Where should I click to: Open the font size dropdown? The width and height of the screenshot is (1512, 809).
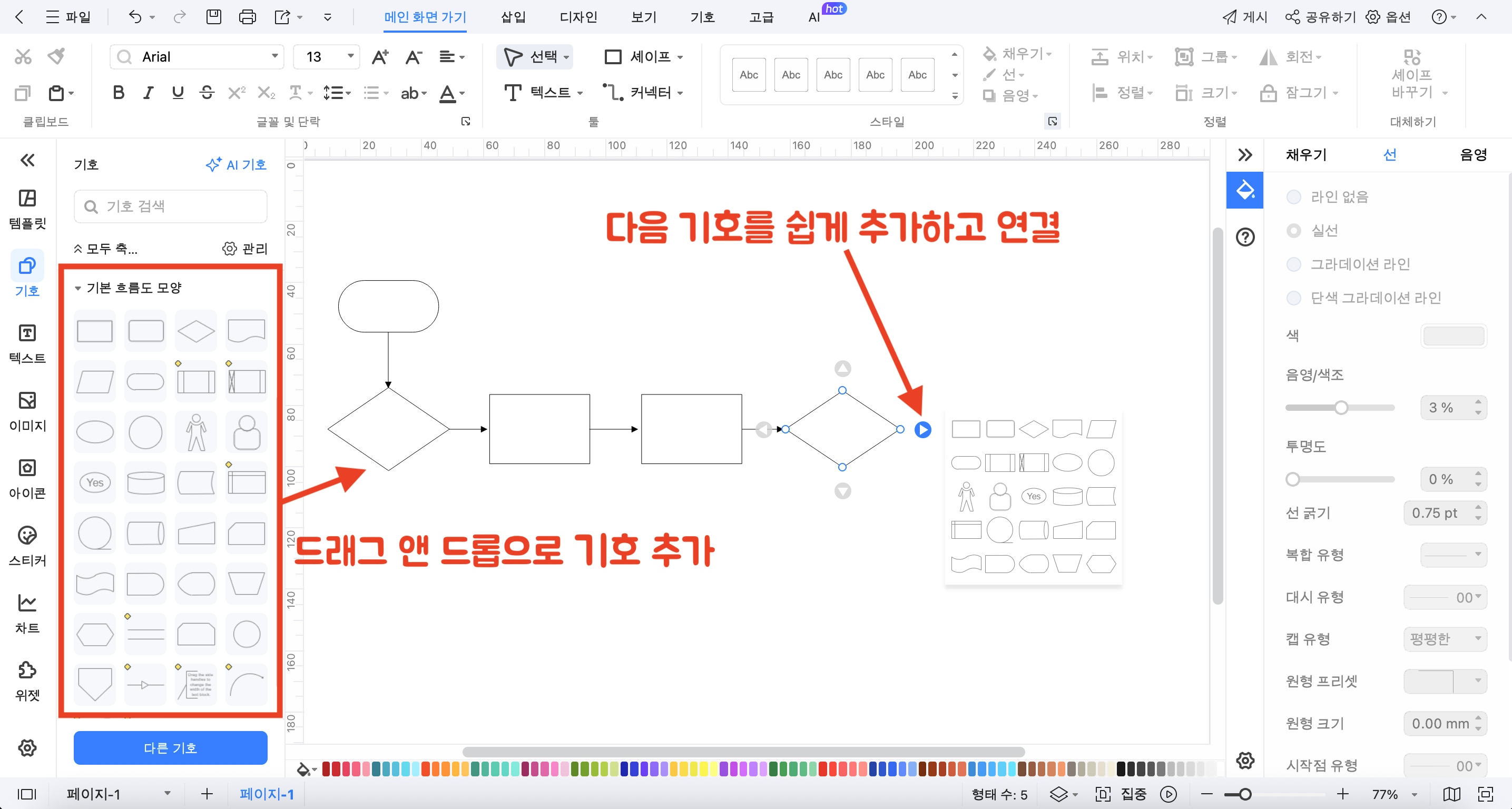[349, 56]
